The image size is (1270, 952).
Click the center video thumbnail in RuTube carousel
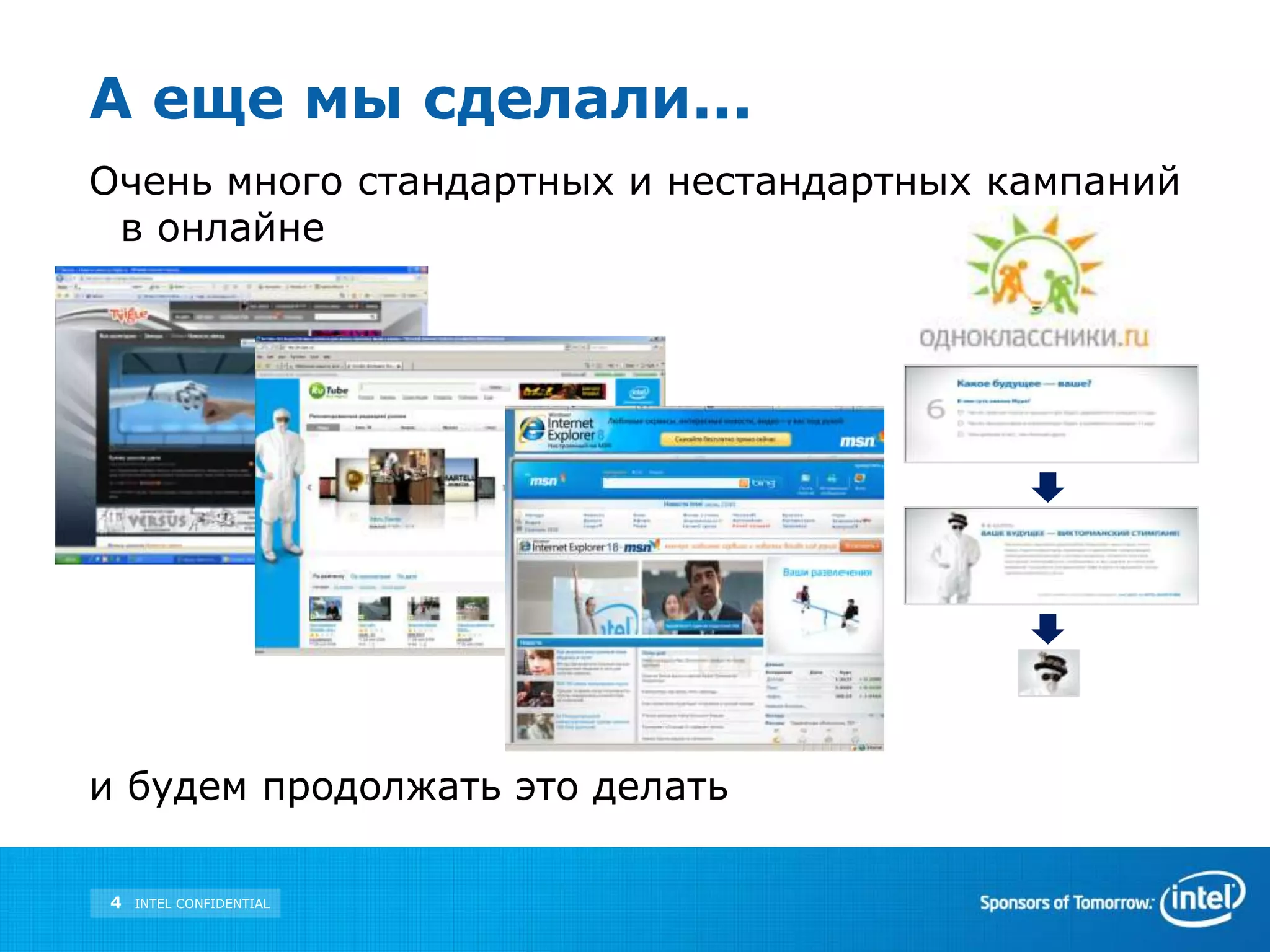tap(406, 476)
